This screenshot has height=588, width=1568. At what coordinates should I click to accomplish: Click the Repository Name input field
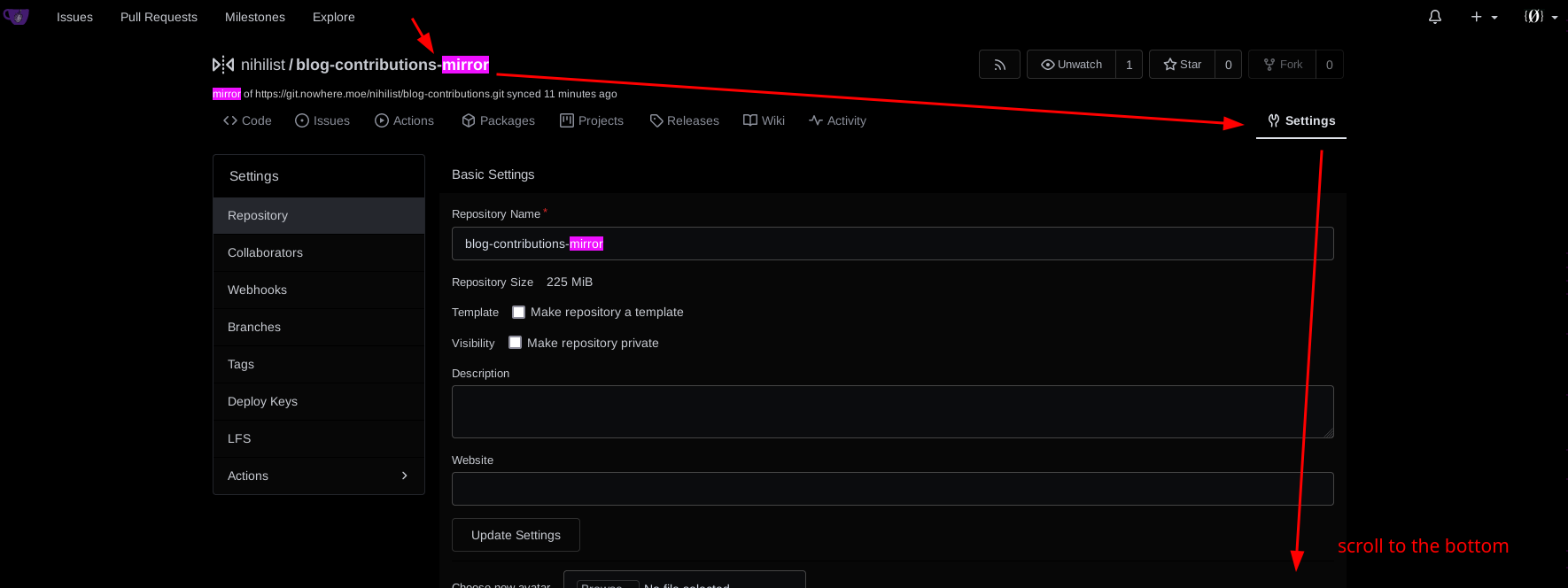892,244
